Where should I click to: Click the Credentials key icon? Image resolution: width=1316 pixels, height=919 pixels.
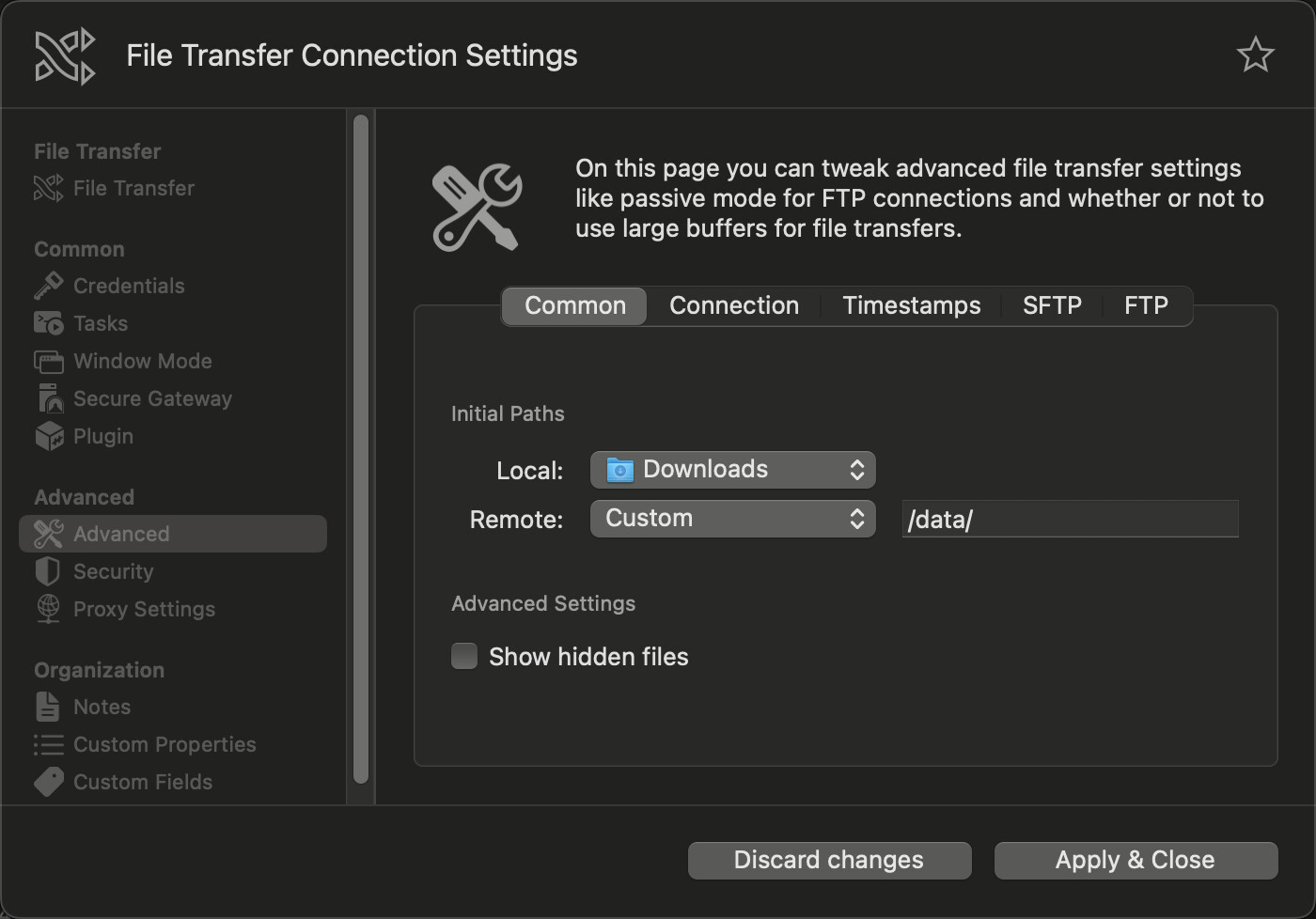pyautogui.click(x=48, y=286)
